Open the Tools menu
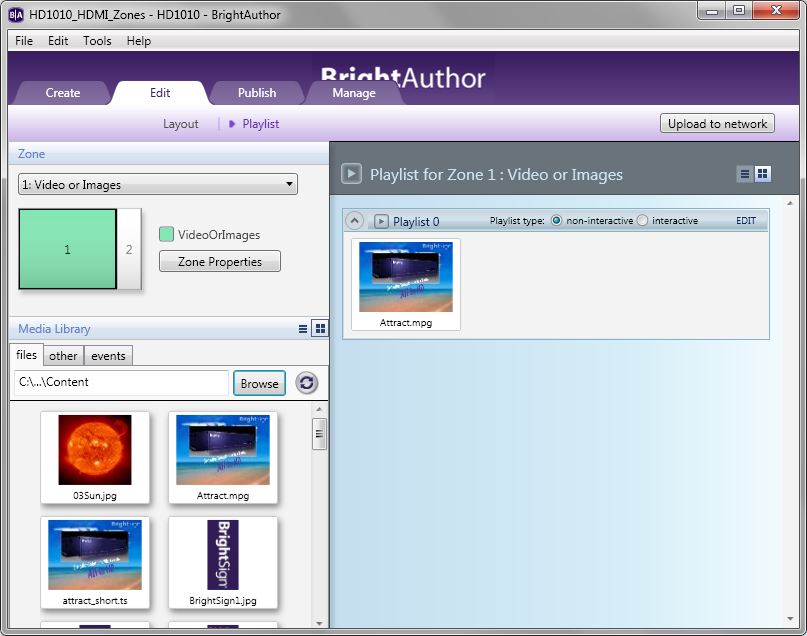 [x=97, y=41]
